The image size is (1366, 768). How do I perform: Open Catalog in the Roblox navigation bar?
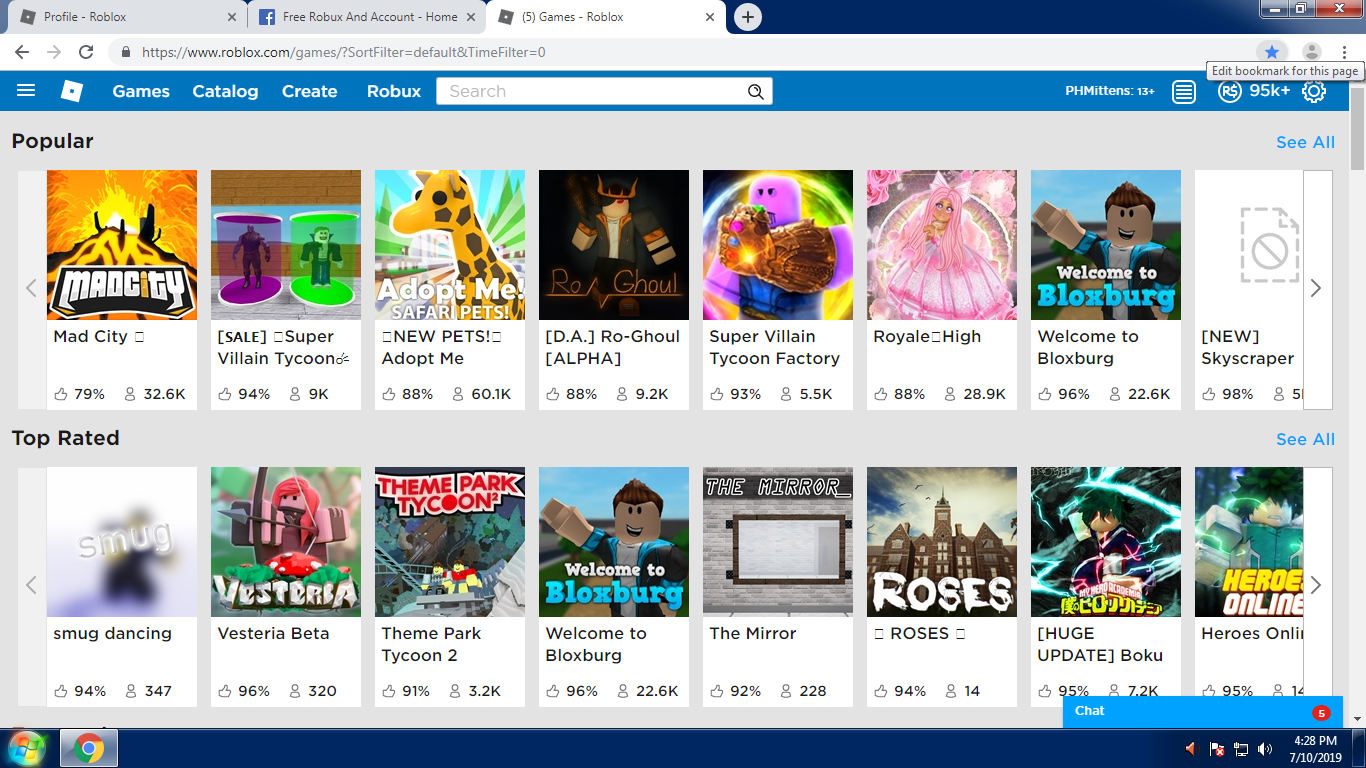click(225, 91)
